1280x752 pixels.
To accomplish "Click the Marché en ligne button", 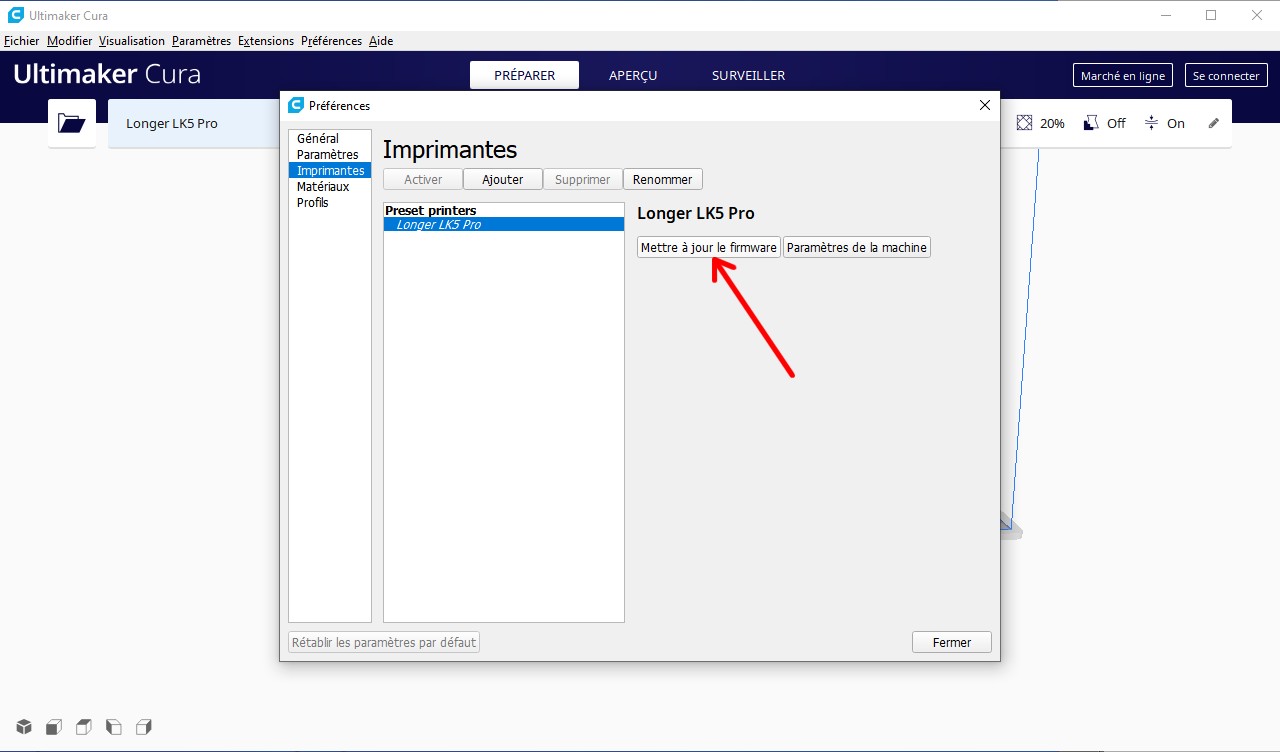I will pyautogui.click(x=1123, y=76).
